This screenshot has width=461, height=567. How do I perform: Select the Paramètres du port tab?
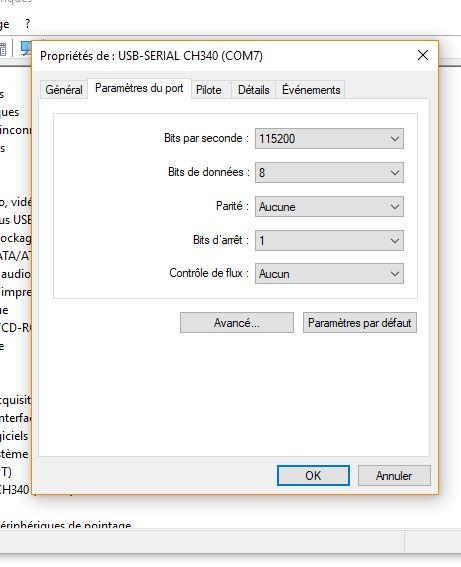[x=139, y=88]
